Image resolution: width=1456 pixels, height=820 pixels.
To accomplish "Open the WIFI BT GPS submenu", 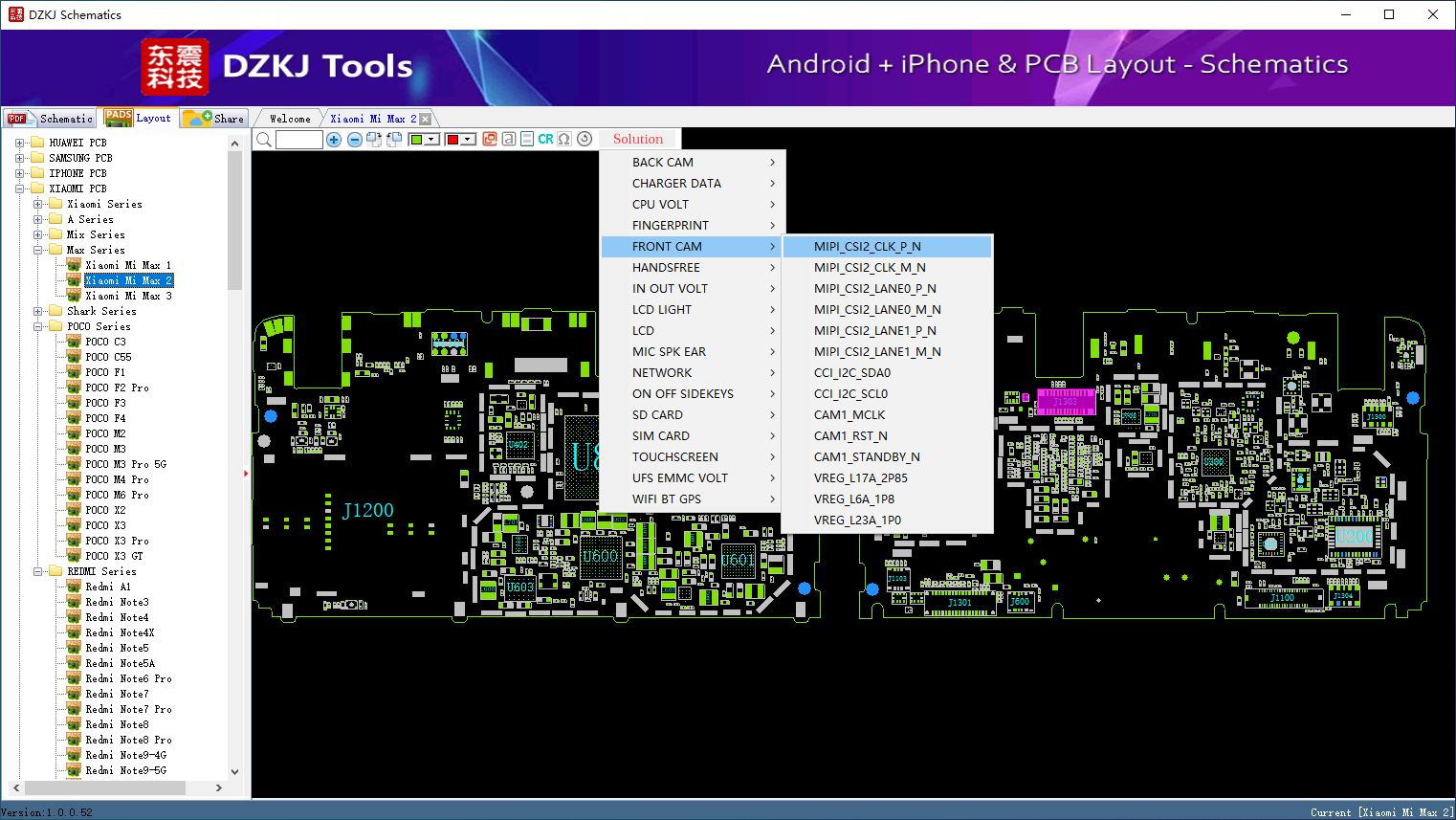I will point(694,499).
